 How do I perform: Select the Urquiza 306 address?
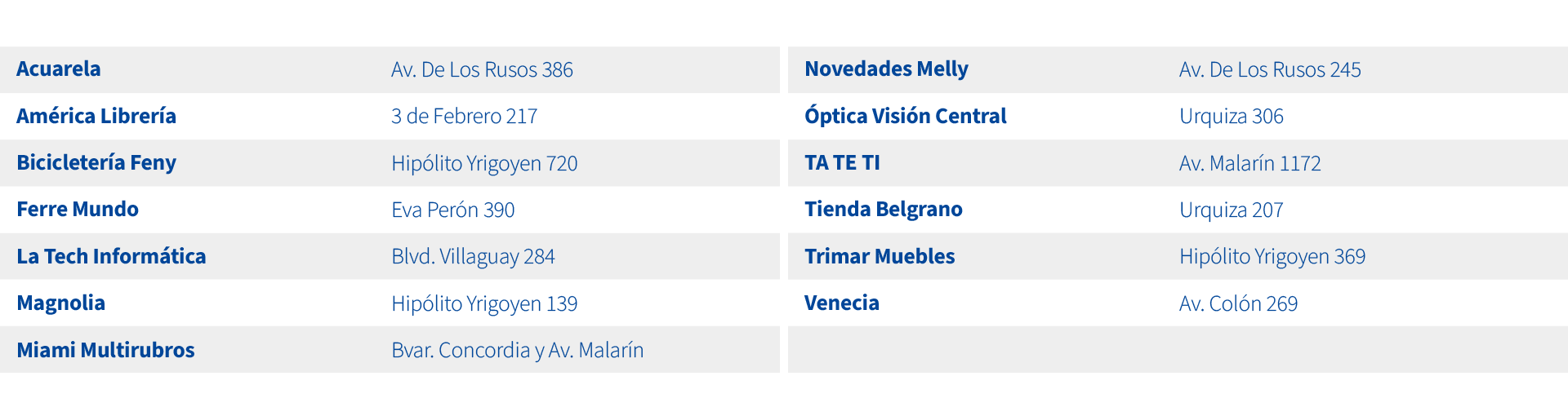(1231, 116)
